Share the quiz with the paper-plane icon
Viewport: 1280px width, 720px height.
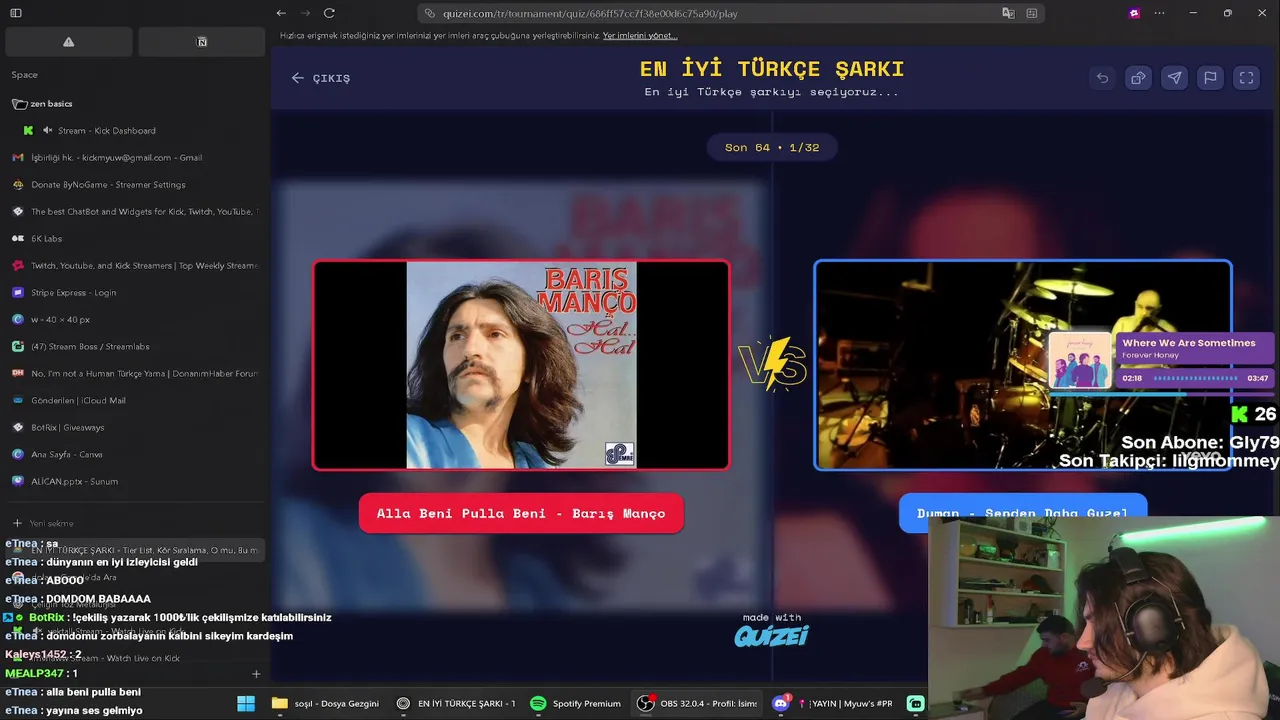(1174, 78)
